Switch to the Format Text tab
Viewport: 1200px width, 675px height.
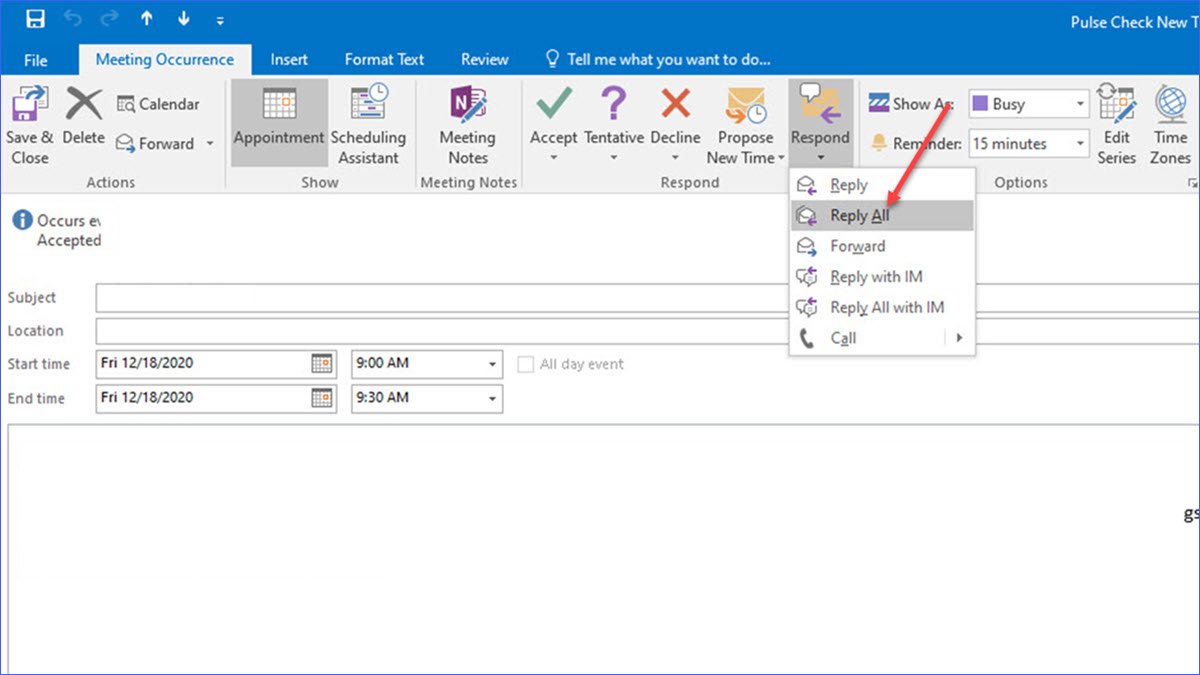click(384, 59)
